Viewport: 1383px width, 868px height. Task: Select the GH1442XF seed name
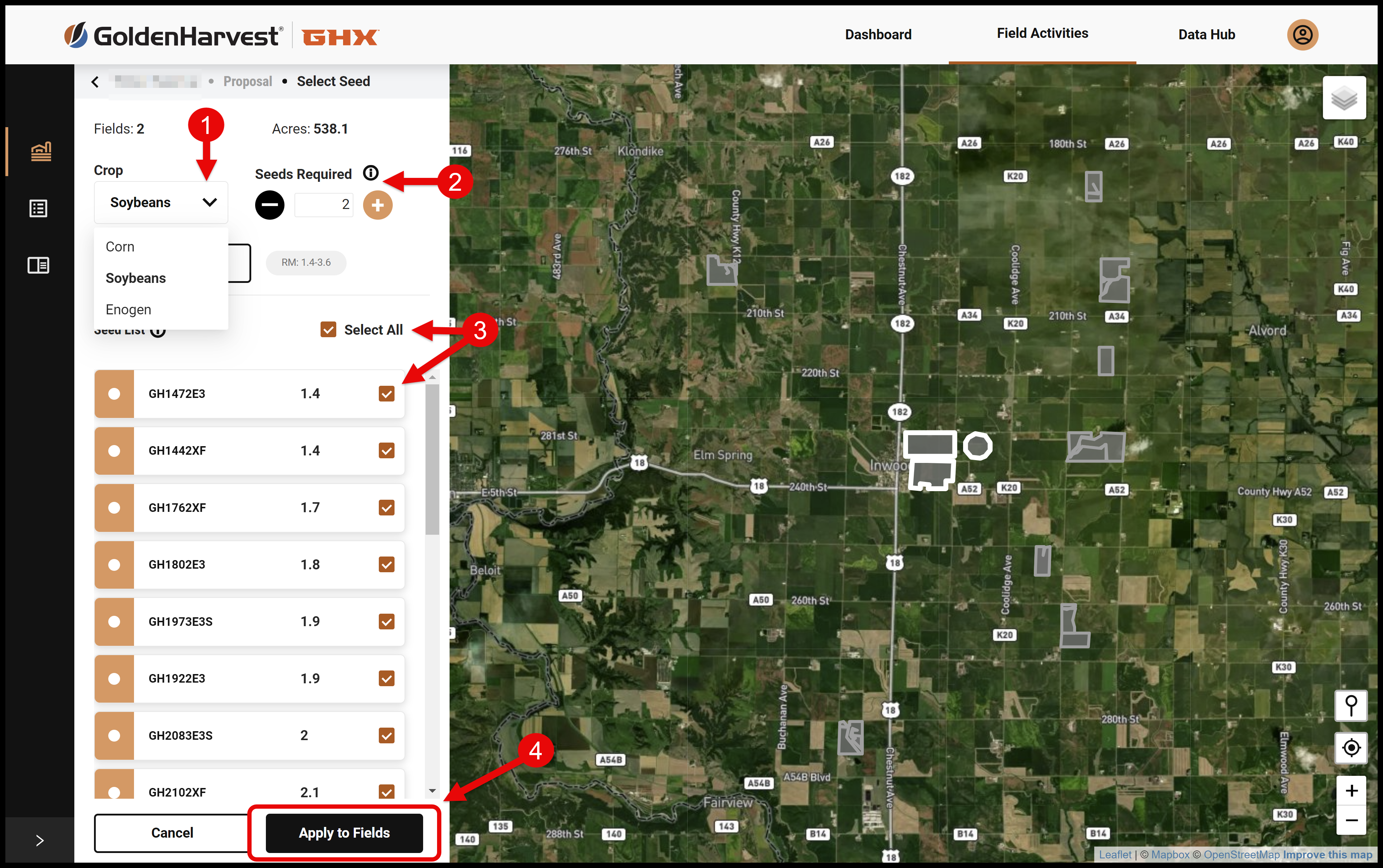point(177,451)
